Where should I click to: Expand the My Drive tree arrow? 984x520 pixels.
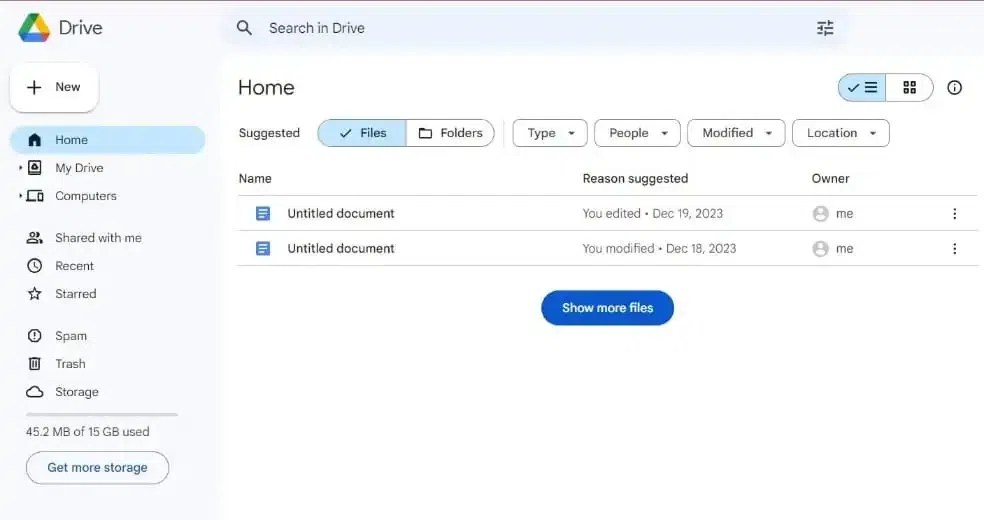click(x=20, y=168)
